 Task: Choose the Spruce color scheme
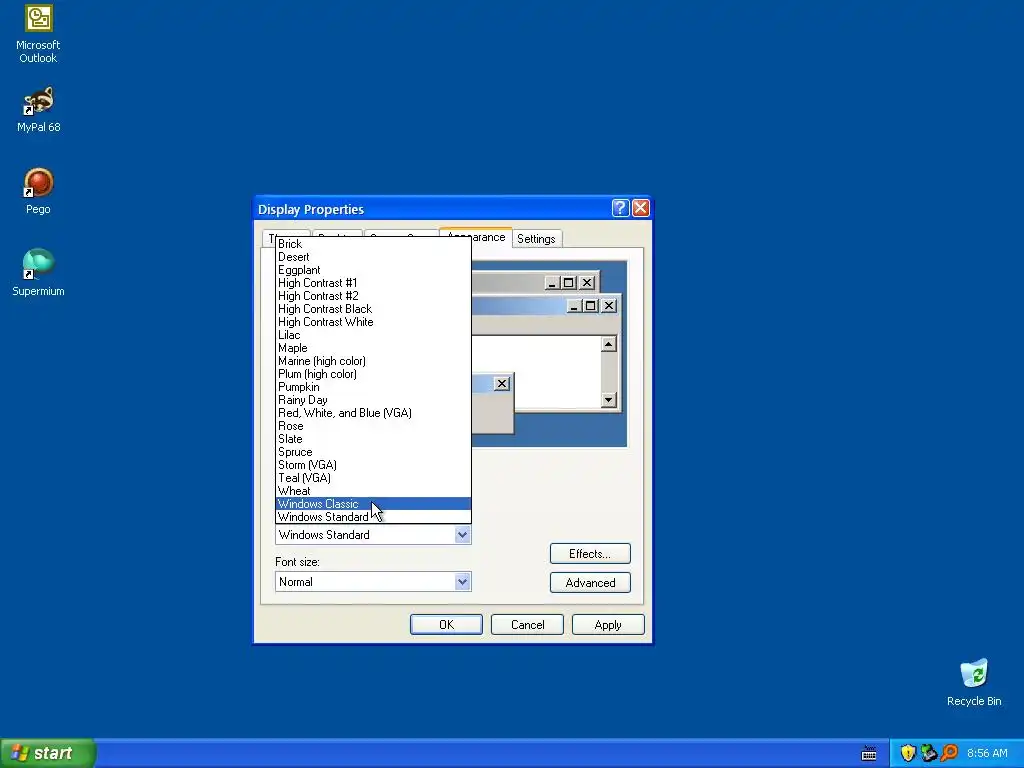[373, 452]
